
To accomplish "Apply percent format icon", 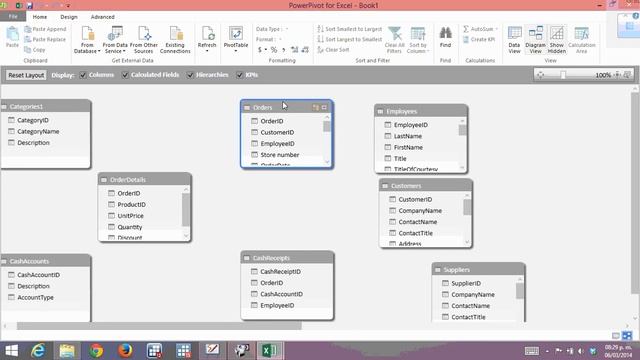I will tap(274, 50).
